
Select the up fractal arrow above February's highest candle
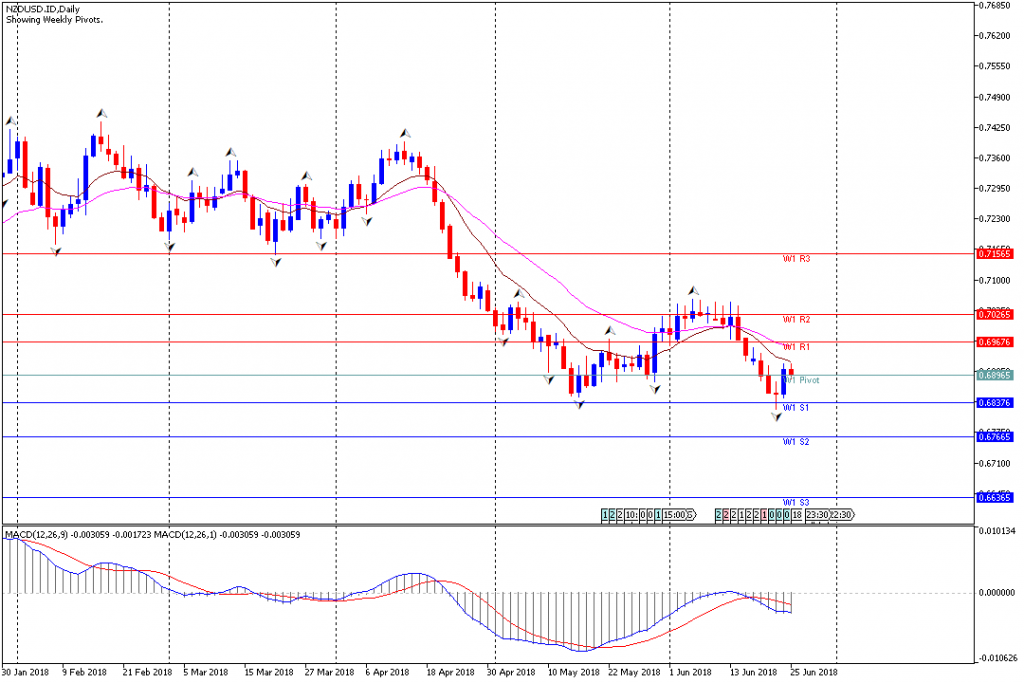click(x=101, y=114)
